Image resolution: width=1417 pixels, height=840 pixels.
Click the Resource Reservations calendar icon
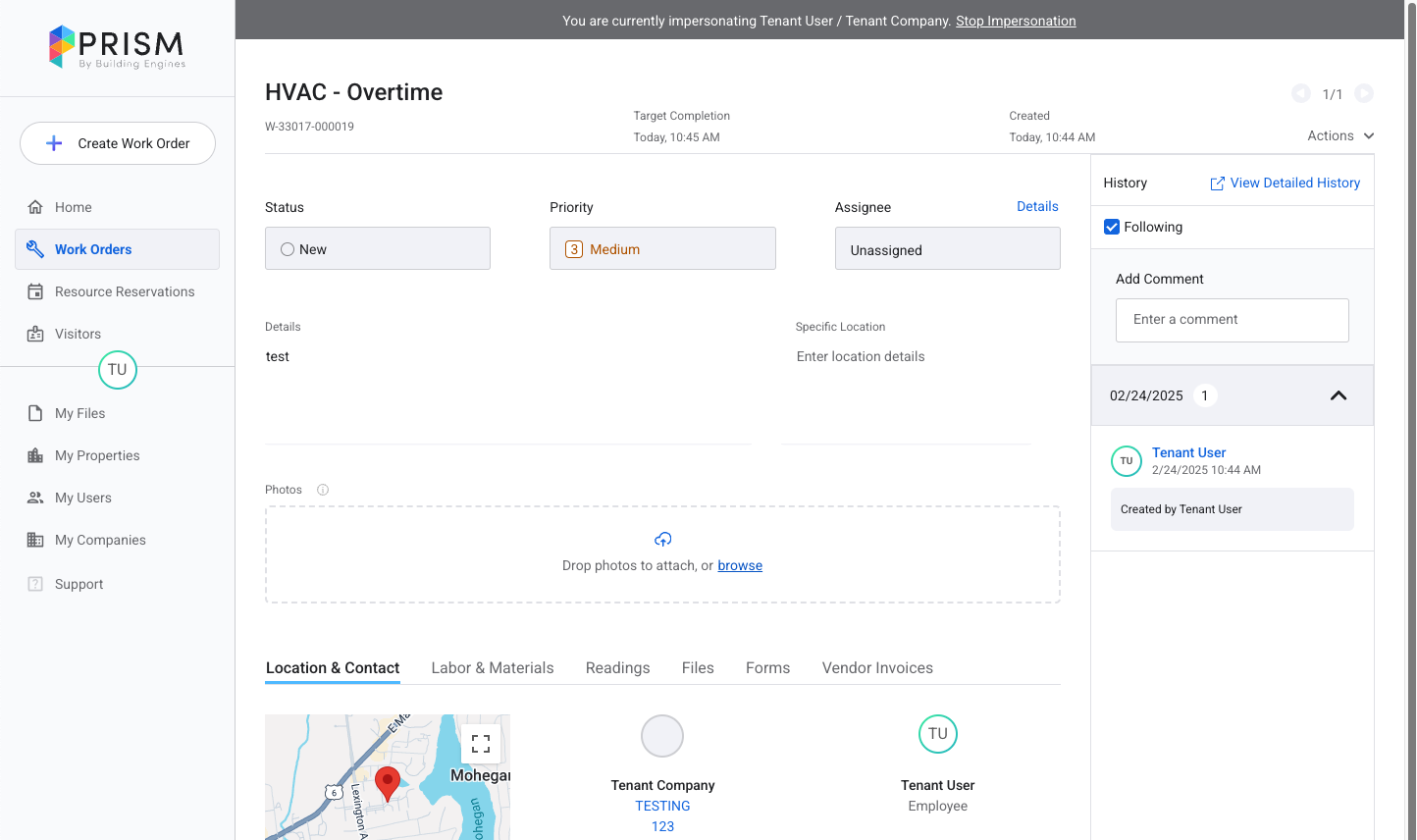[x=35, y=291]
